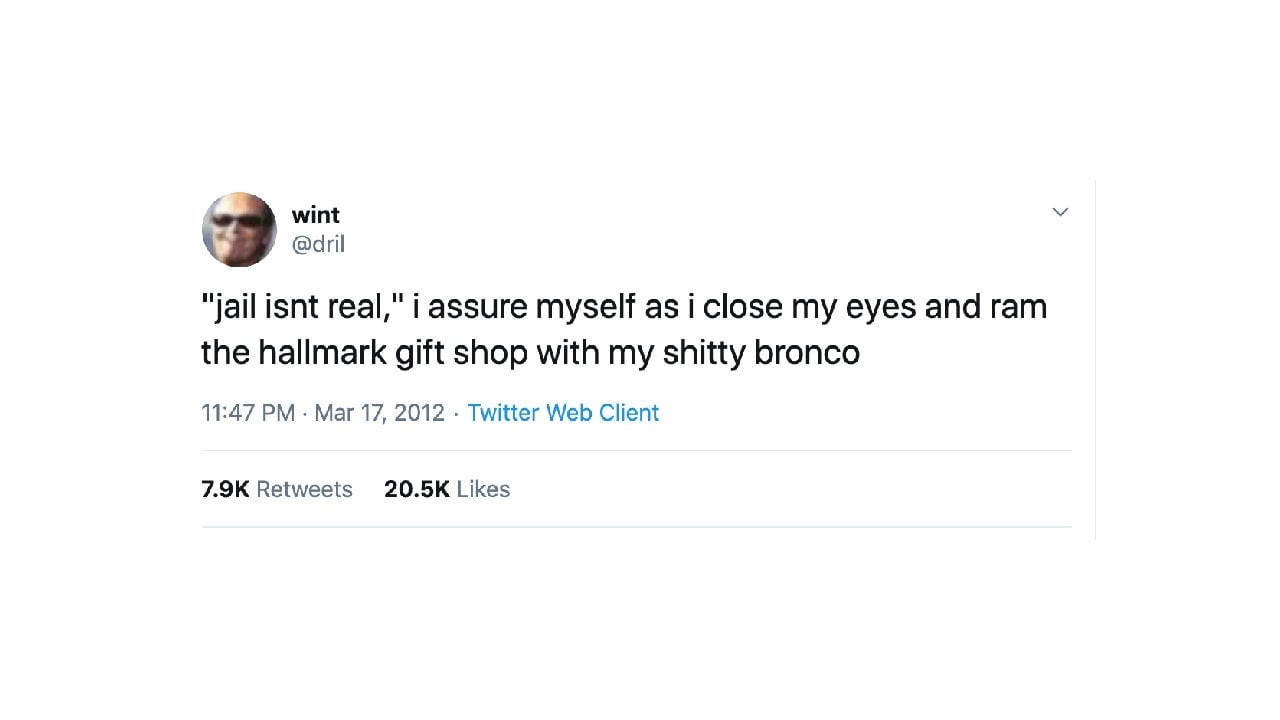Image resolution: width=1280 pixels, height=720 pixels.
Task: Click the word "myself" in the tweet
Action: [x=585, y=307]
